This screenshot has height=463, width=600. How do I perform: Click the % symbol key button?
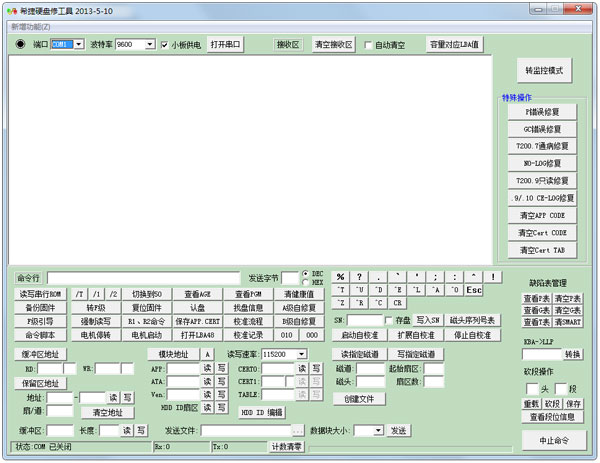click(x=340, y=277)
